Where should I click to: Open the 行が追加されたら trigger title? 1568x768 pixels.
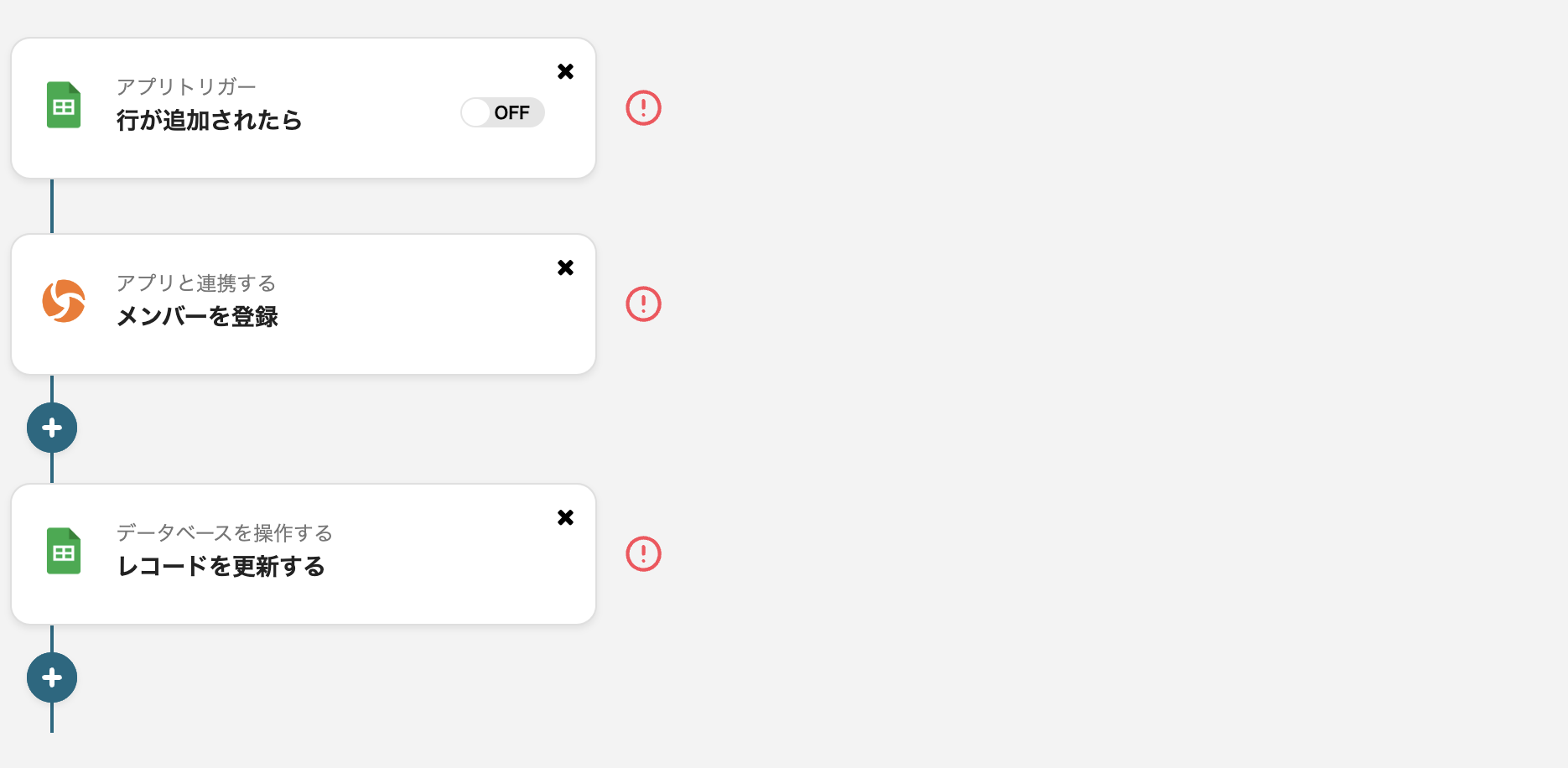209,121
